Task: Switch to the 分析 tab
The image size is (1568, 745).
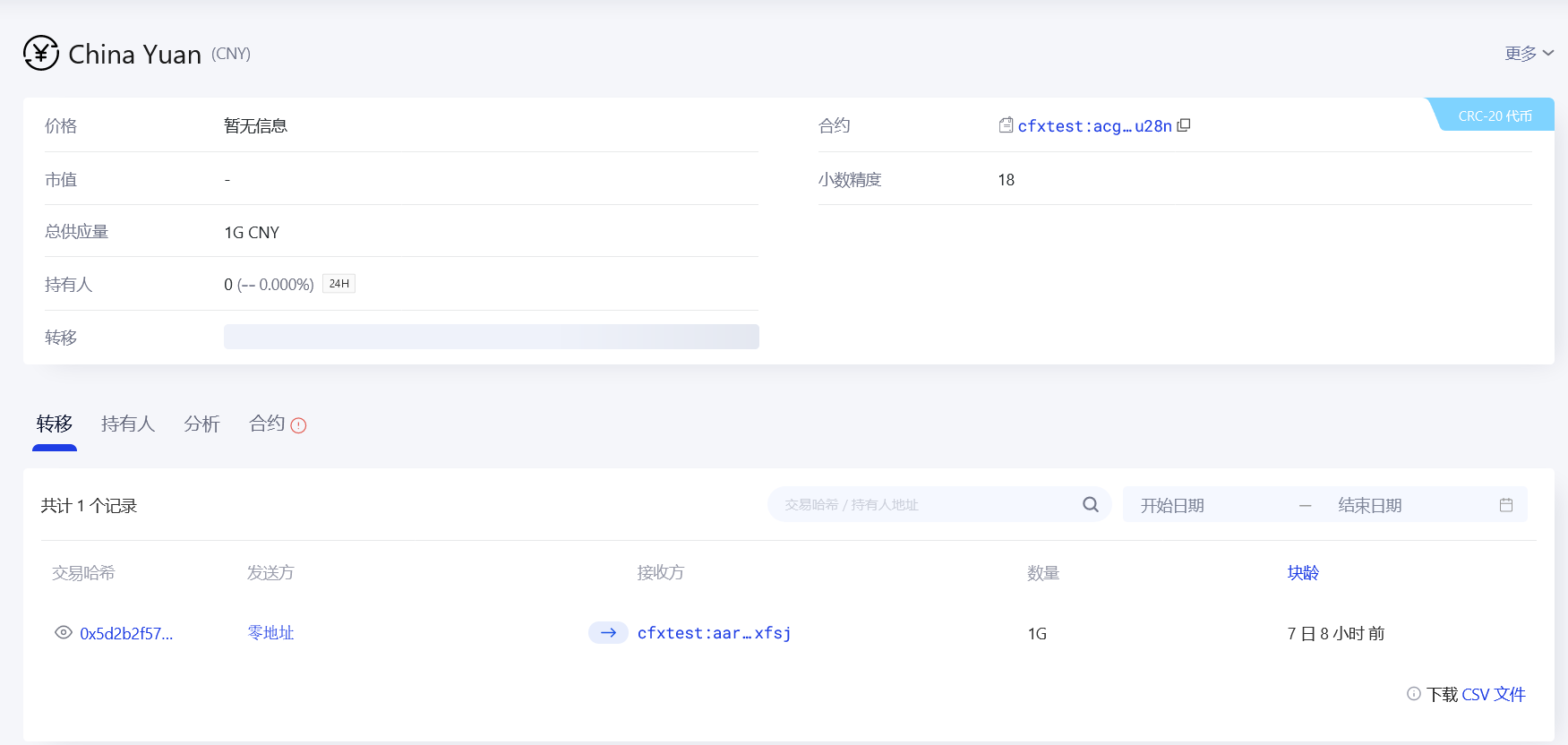Action: [201, 424]
